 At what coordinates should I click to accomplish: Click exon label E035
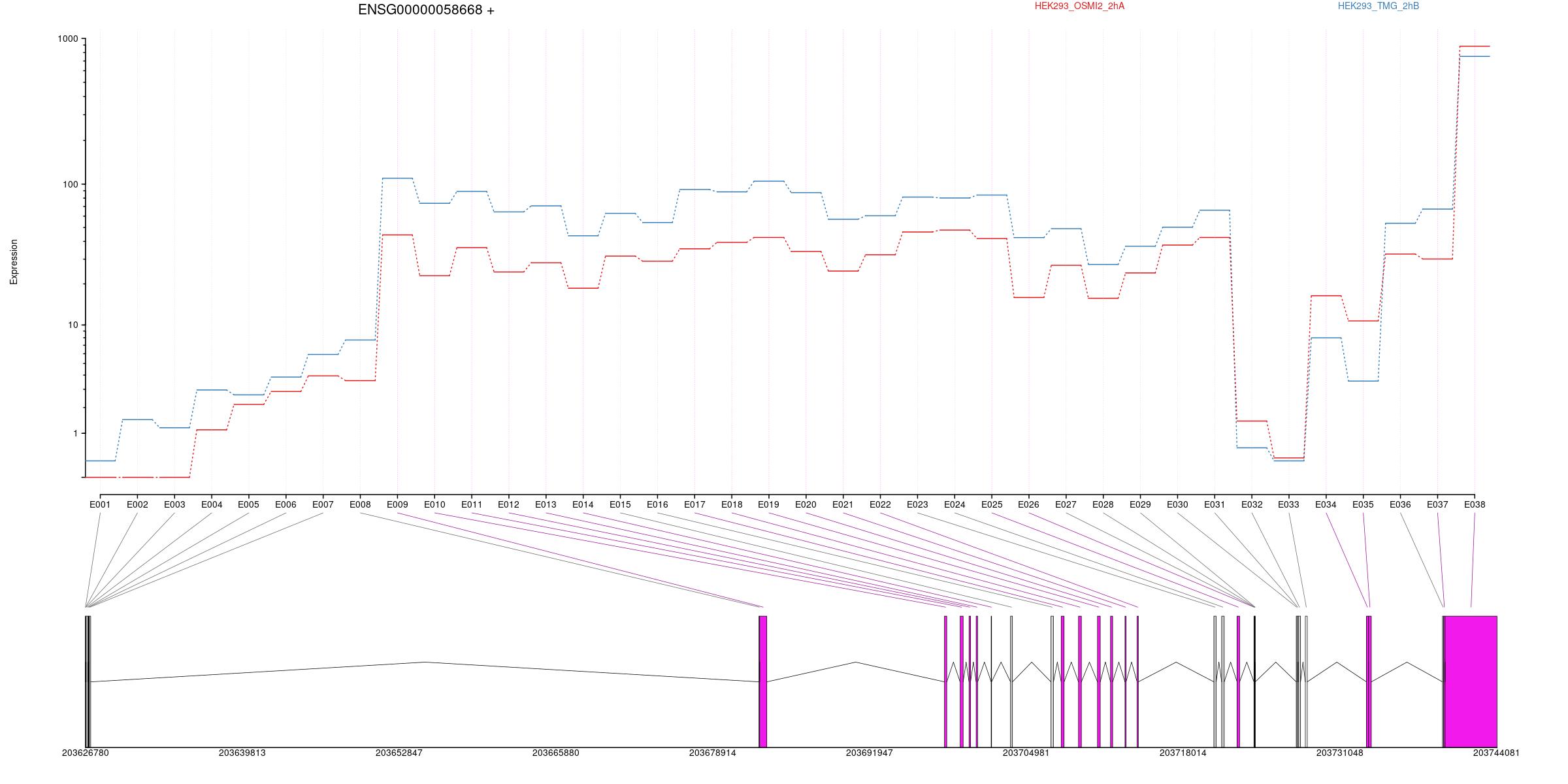click(1363, 504)
